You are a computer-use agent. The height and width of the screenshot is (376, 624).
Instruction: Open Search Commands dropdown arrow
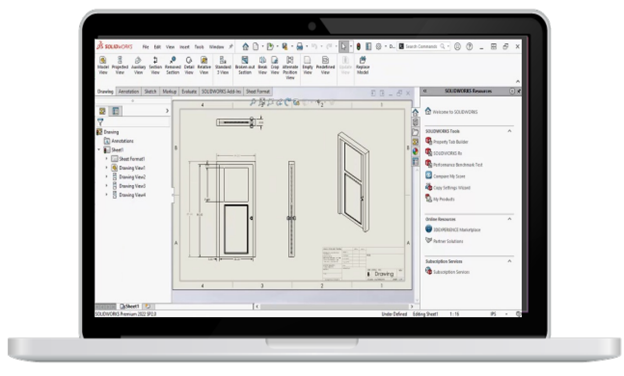(x=448, y=47)
